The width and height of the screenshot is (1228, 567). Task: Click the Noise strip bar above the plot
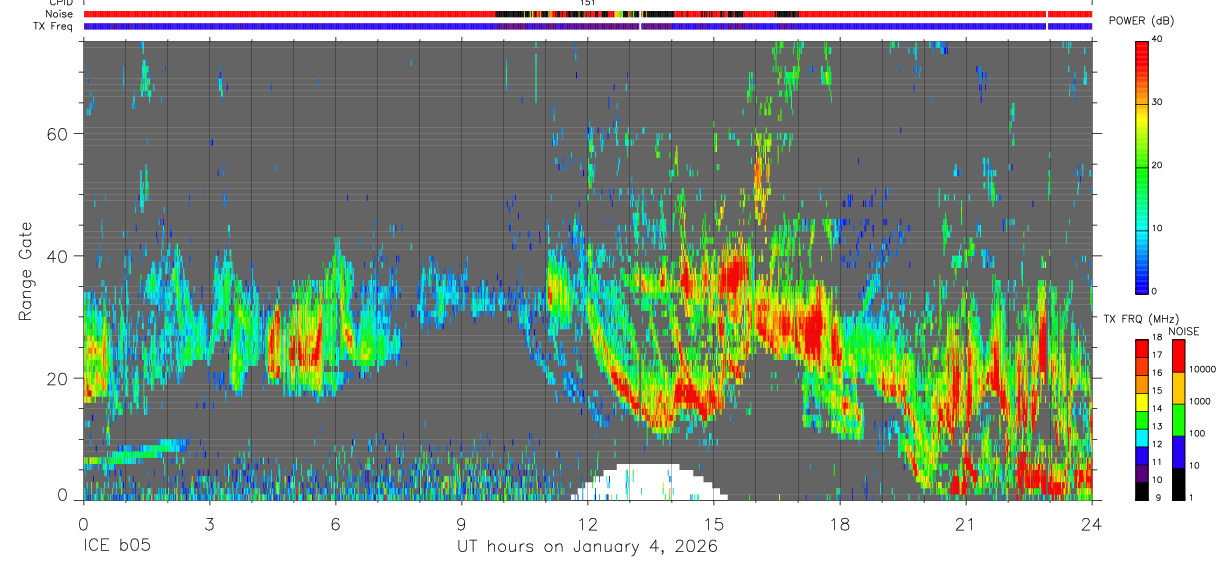[588, 14]
